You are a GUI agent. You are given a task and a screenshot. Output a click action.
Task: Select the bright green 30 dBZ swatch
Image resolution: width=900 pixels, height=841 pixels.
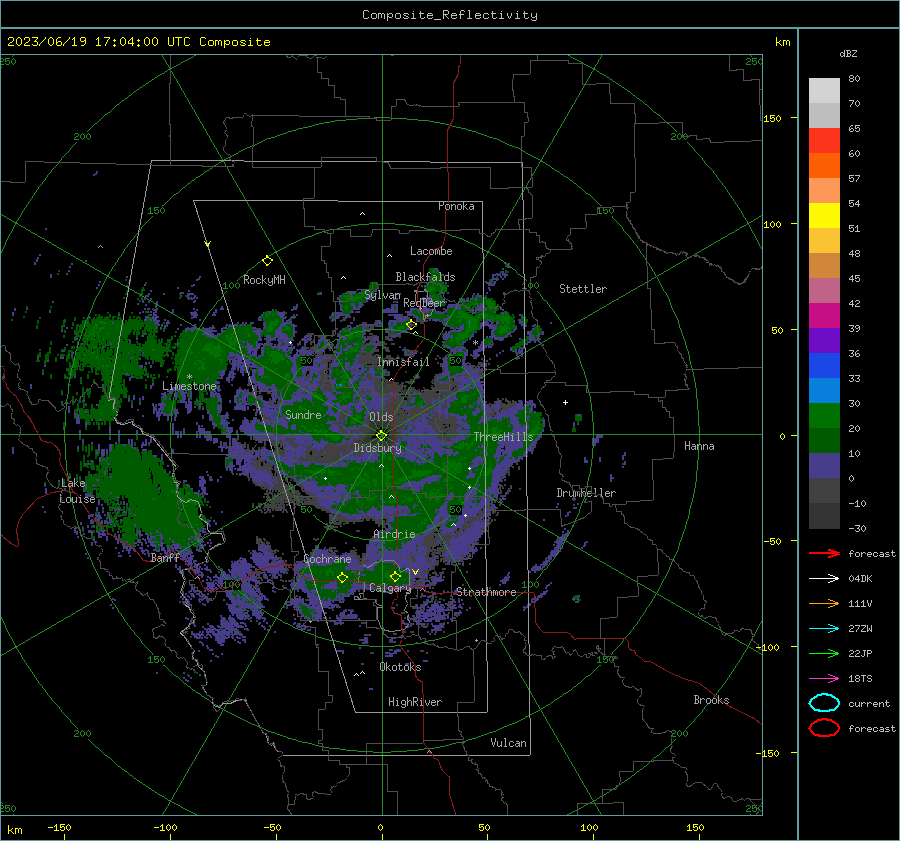(824, 416)
